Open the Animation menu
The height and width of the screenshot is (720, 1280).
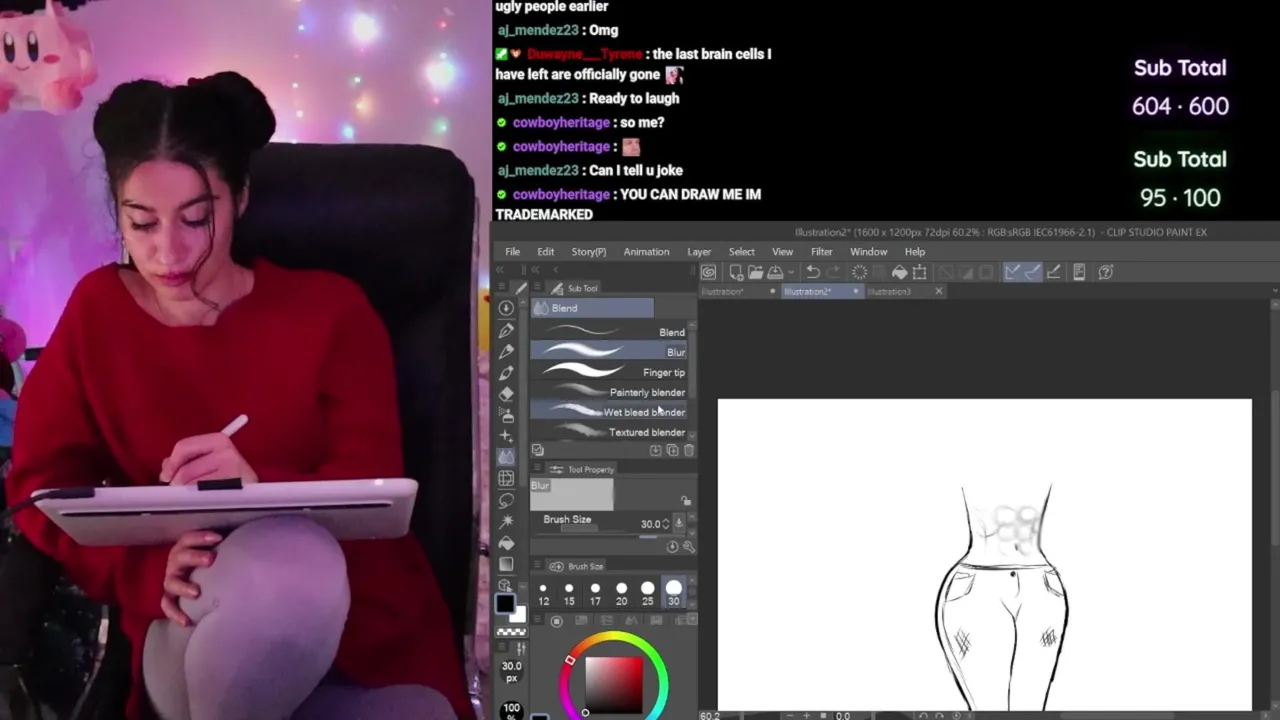coord(646,252)
